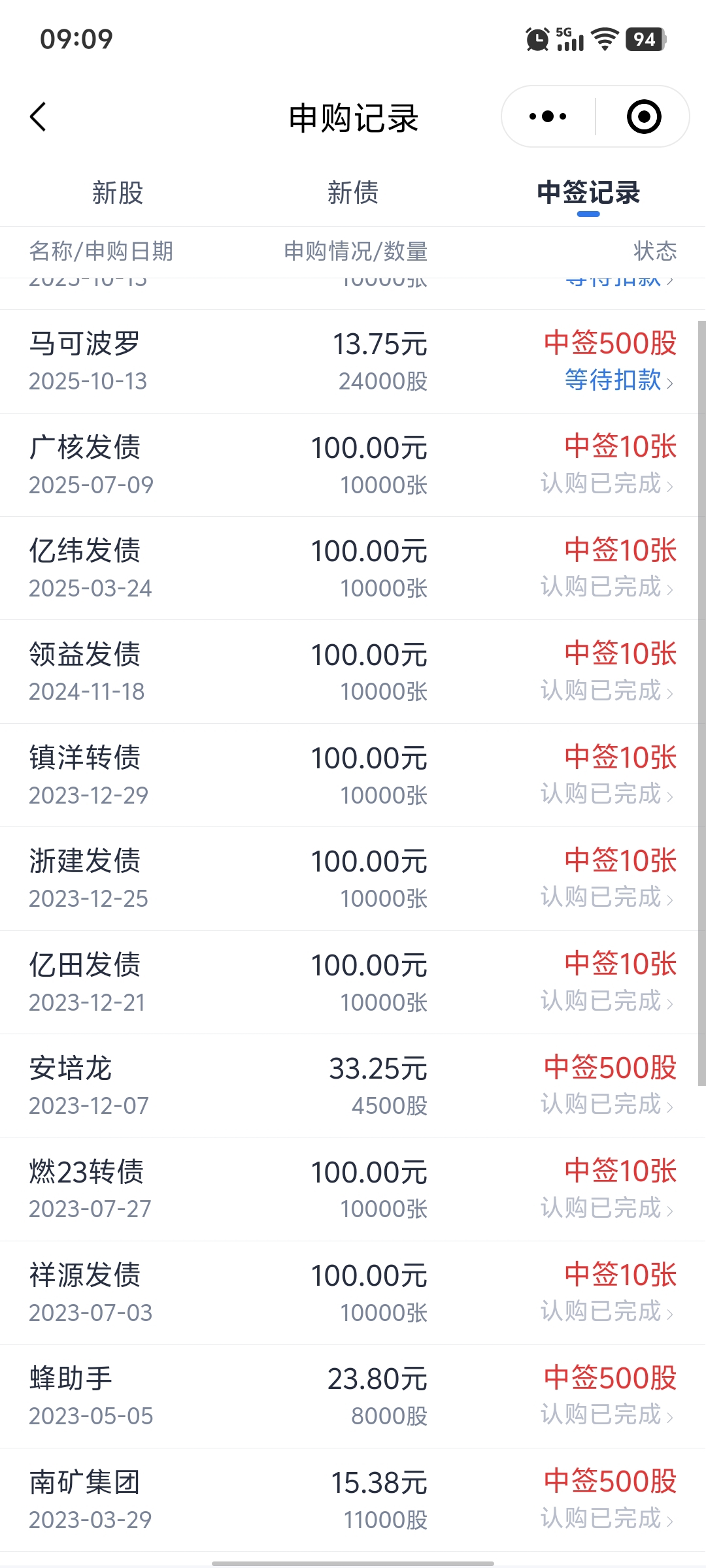Switch to the 新股 tab
The width and height of the screenshot is (706, 1568).
point(118,193)
